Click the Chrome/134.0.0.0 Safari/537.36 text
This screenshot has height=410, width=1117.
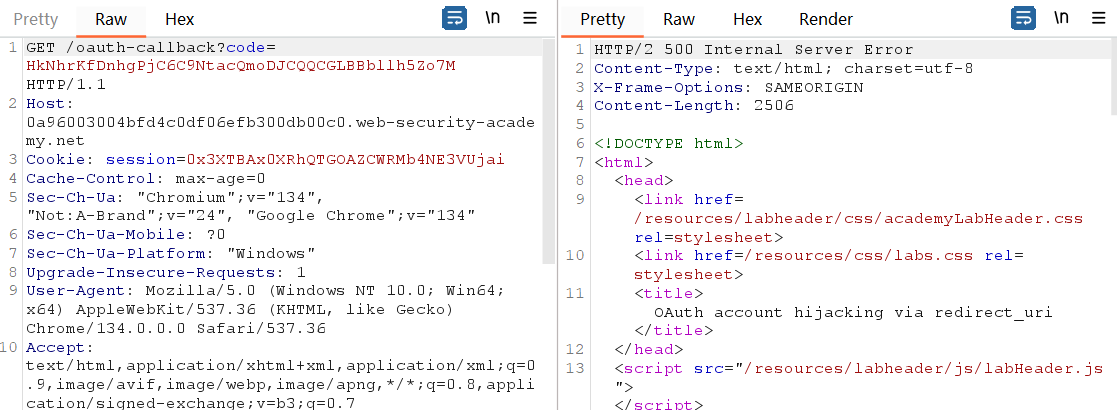coord(176,328)
